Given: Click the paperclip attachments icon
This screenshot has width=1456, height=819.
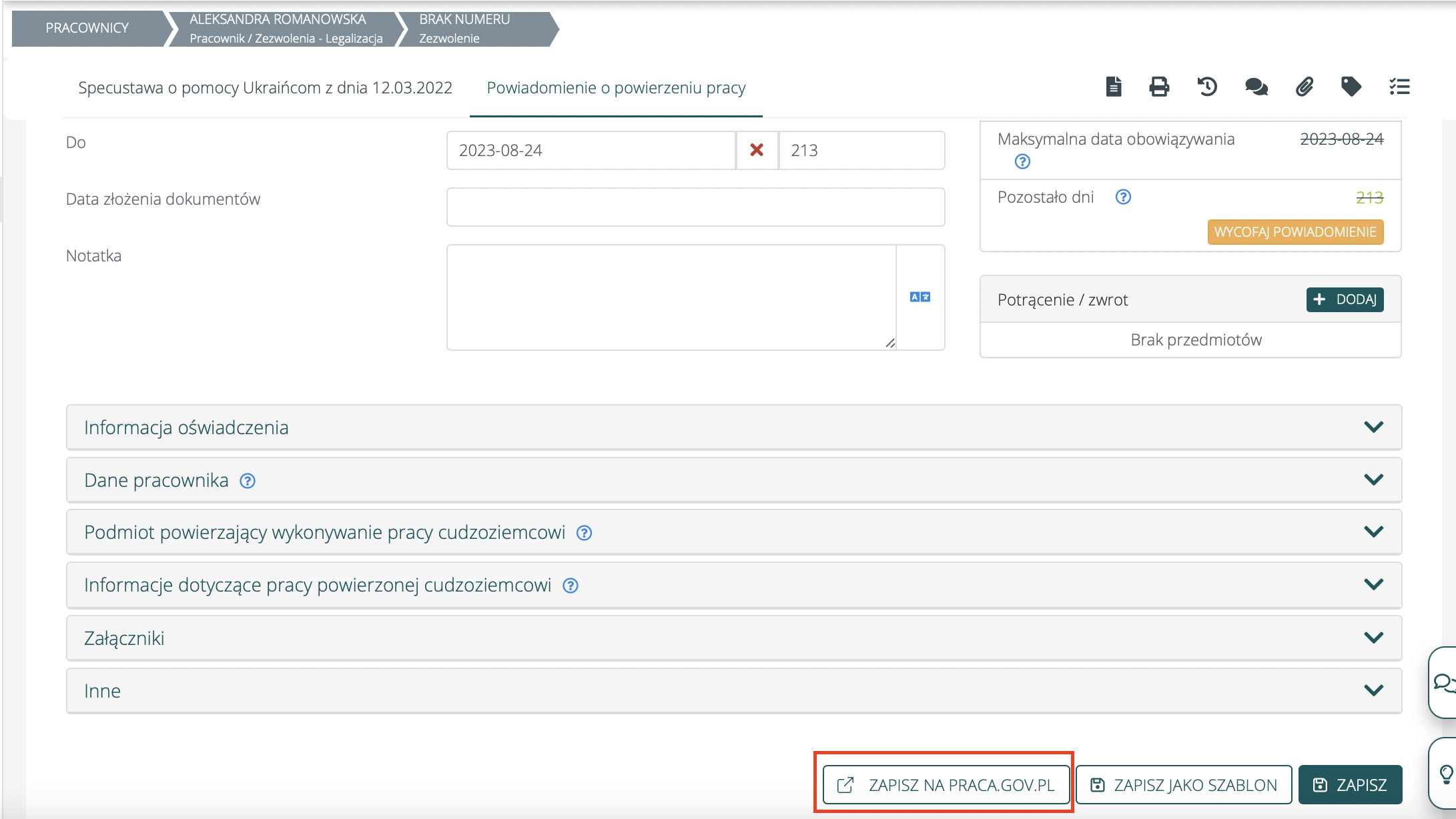Looking at the screenshot, I should pyautogui.click(x=1305, y=87).
